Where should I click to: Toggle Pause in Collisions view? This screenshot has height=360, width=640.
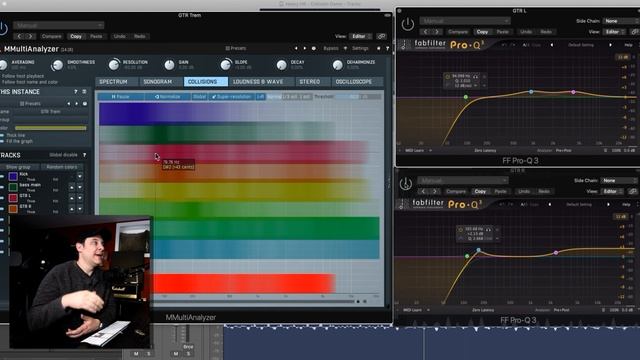[121, 97]
